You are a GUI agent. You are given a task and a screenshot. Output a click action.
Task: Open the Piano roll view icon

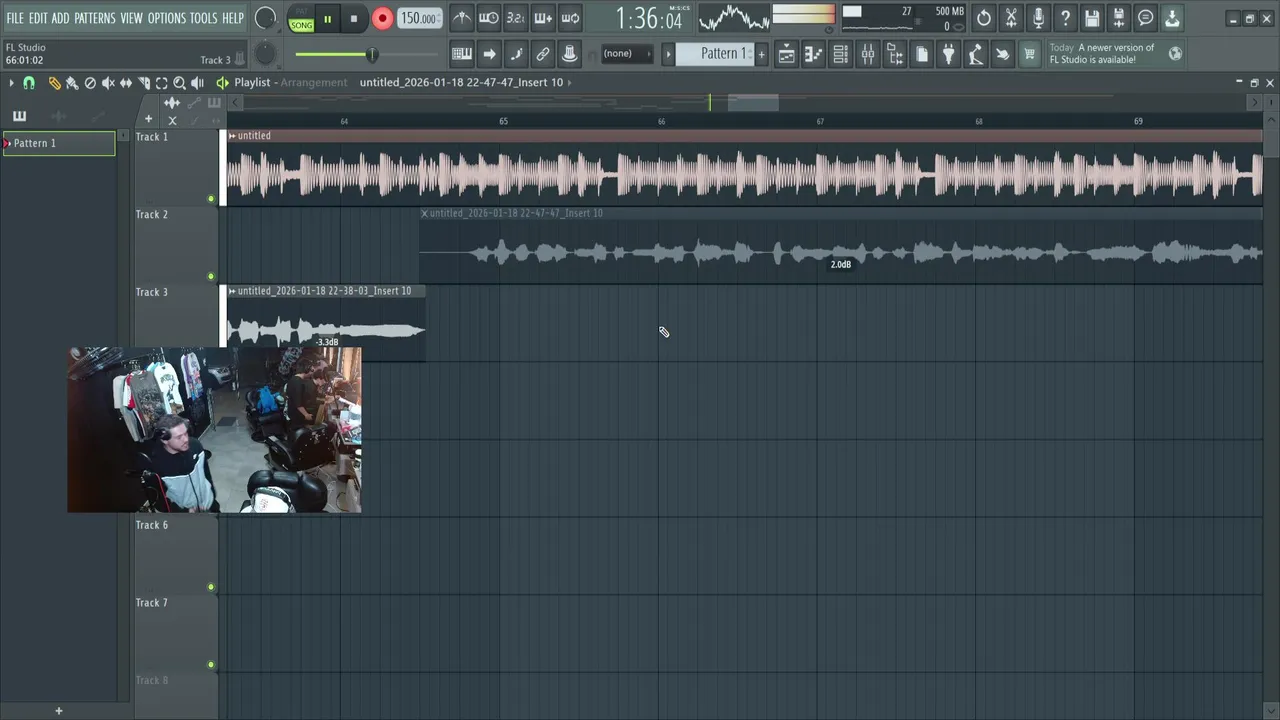click(x=814, y=54)
